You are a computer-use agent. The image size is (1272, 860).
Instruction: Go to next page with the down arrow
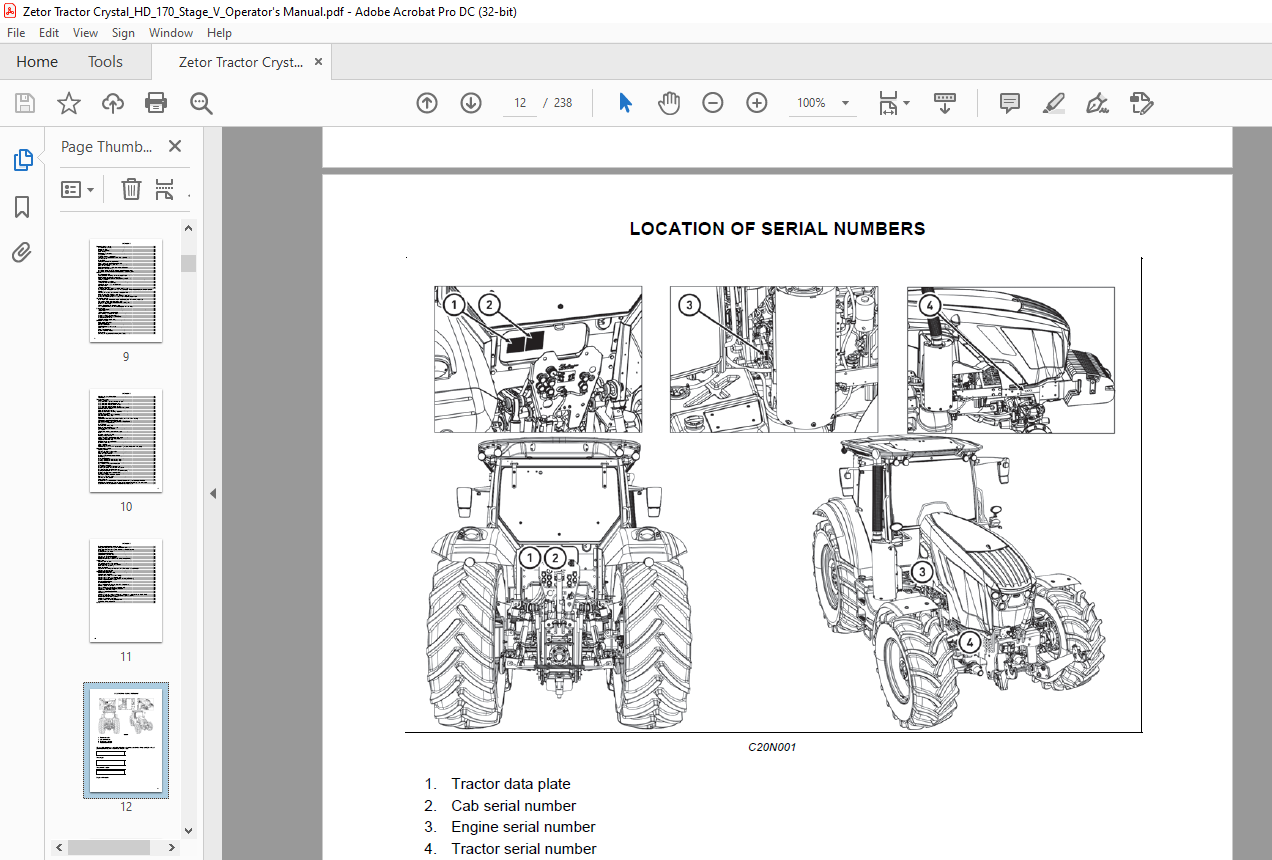pos(471,103)
